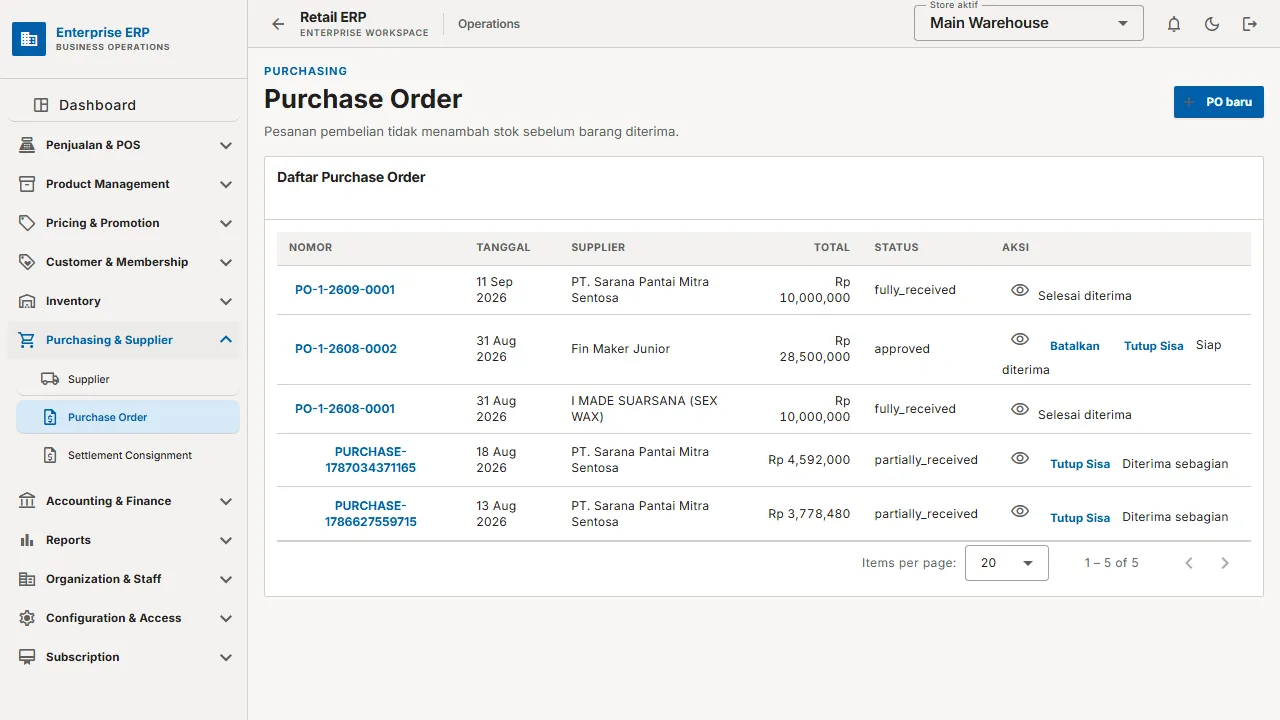This screenshot has height=720, width=1280.
Task: Click the Inventory warehouse icon
Action: coord(27,301)
